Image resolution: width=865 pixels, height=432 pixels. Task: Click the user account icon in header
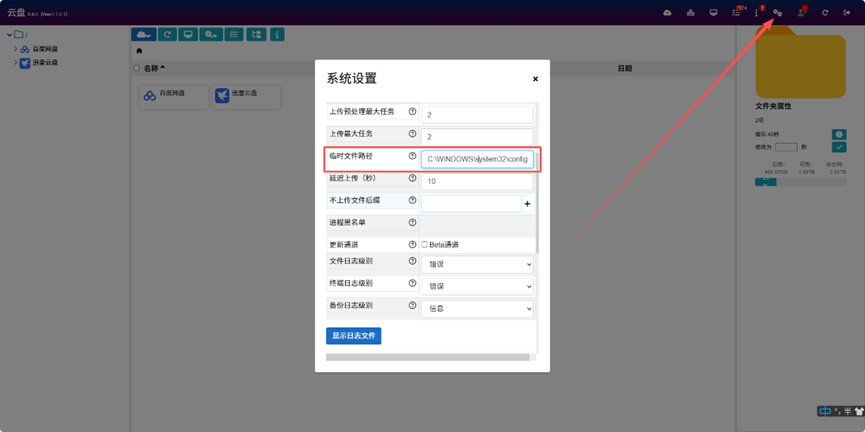point(801,13)
